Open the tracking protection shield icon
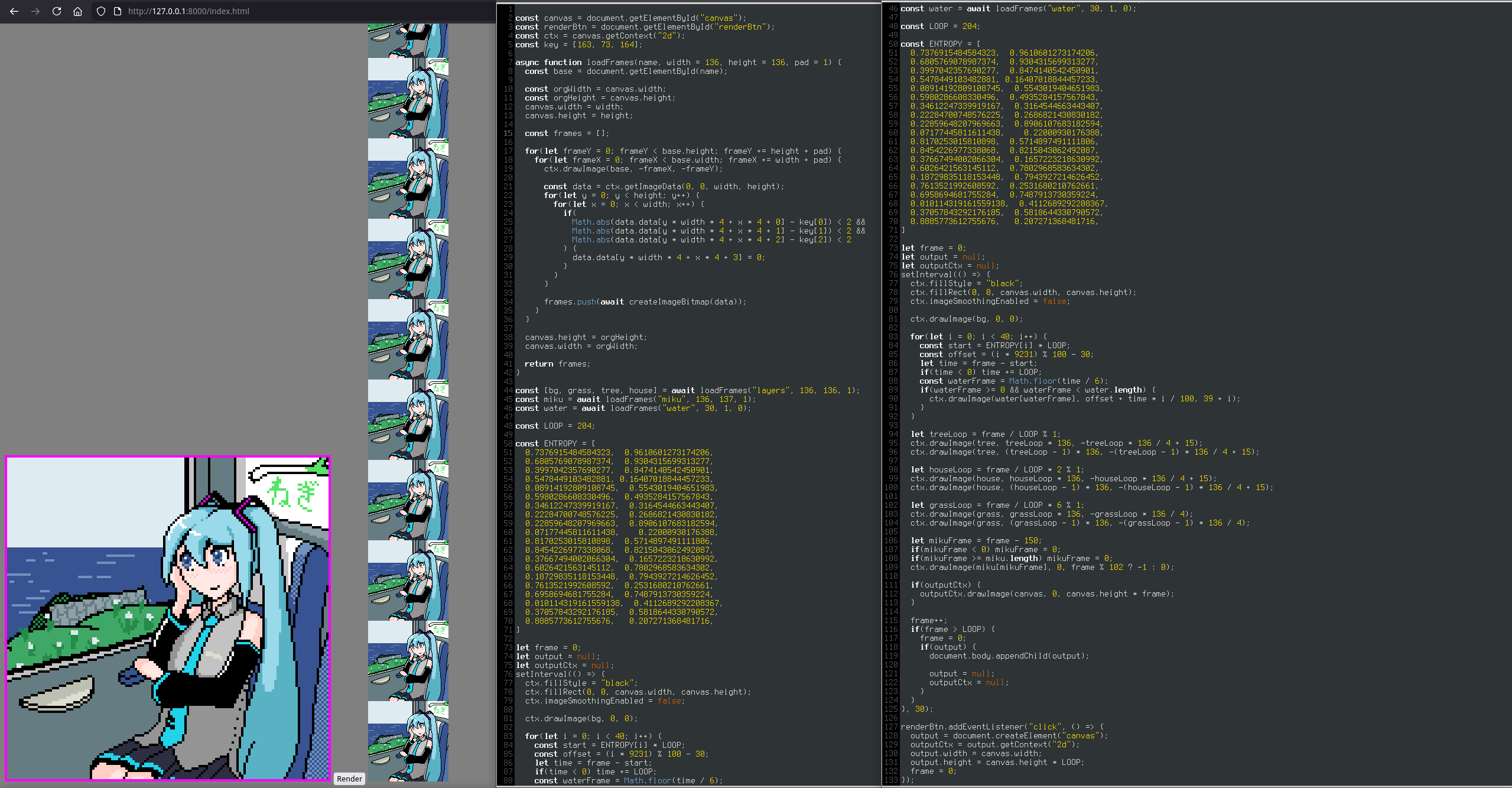 [101, 11]
